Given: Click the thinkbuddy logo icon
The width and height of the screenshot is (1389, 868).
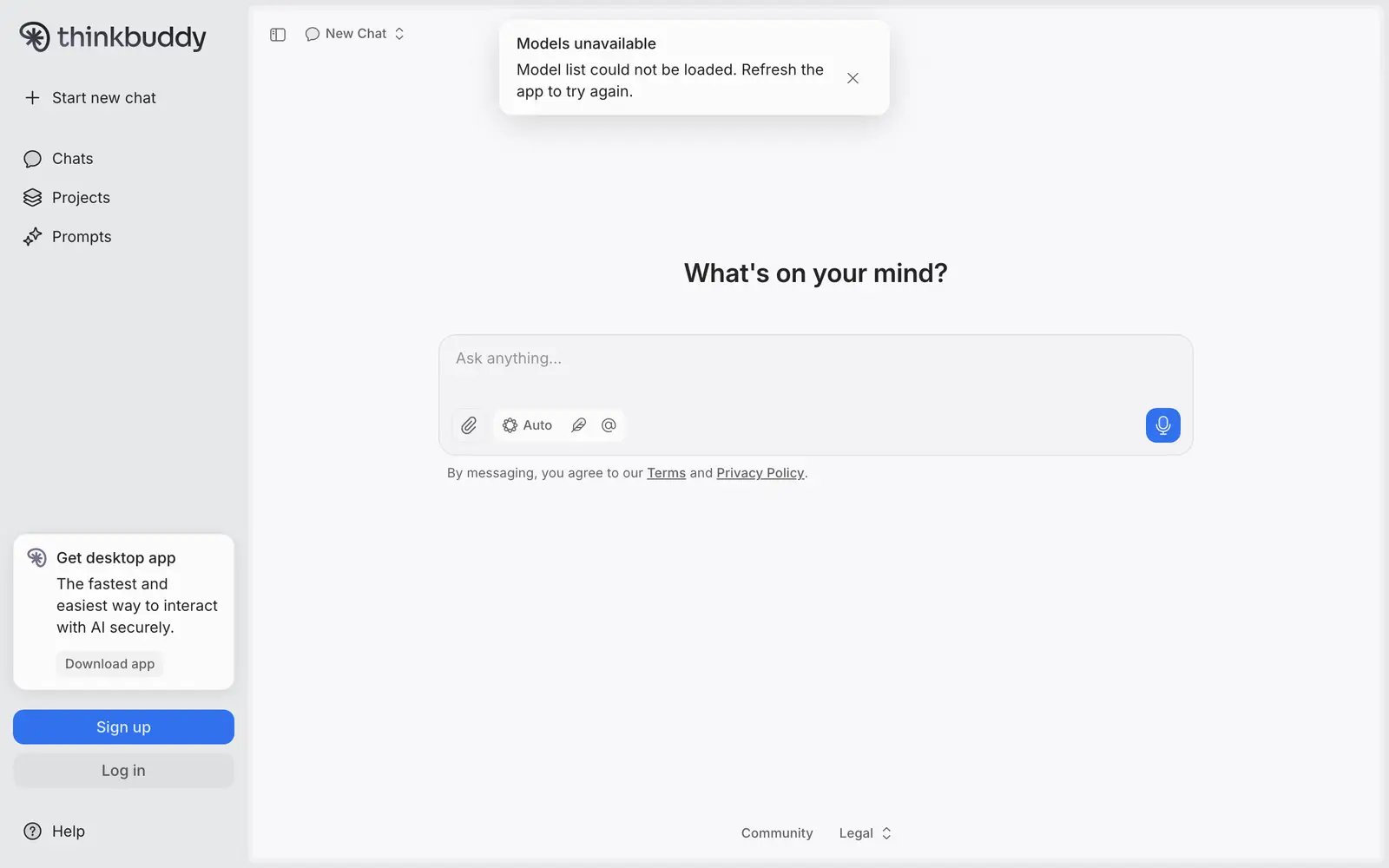Looking at the screenshot, I should [35, 36].
